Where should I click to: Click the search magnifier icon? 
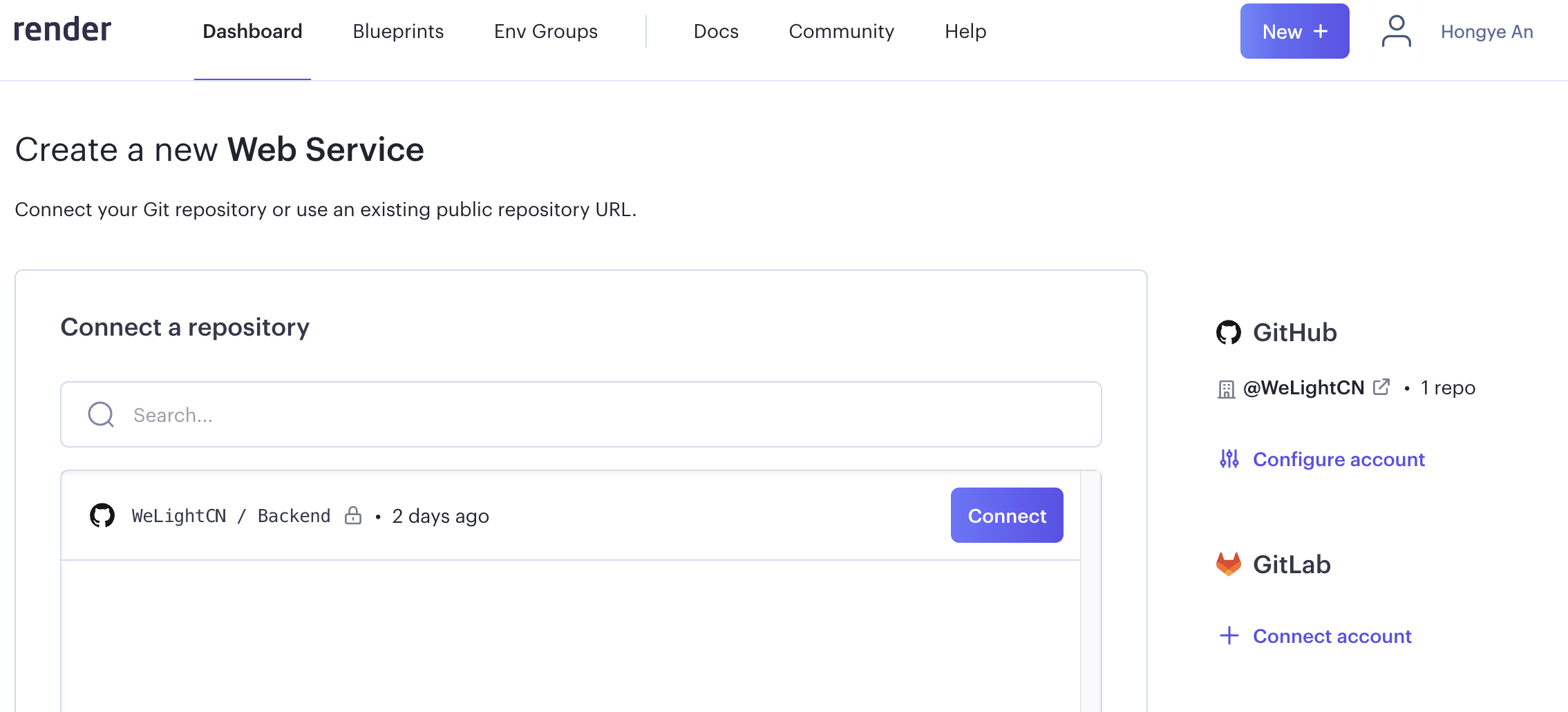point(101,414)
